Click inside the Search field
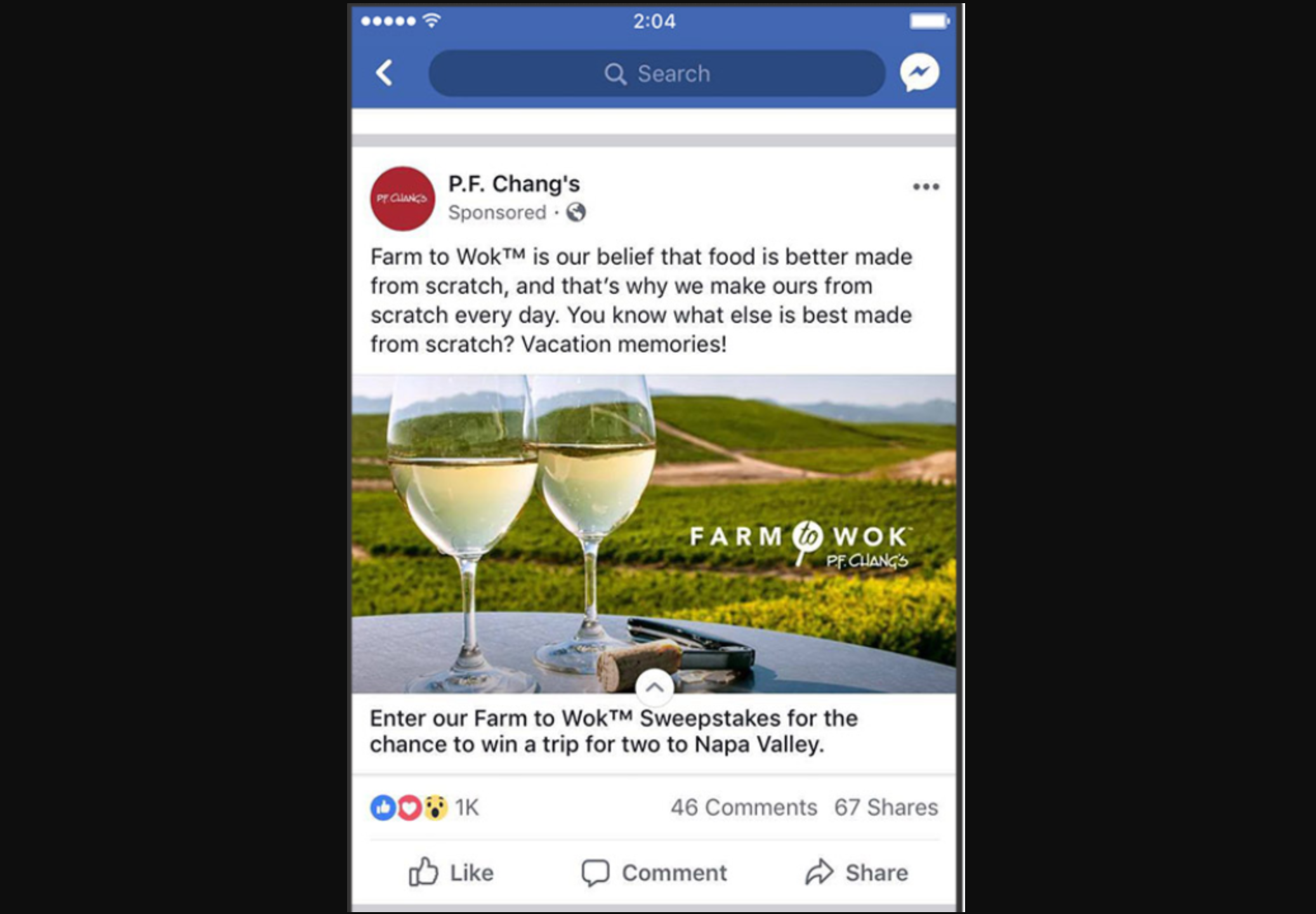Image resolution: width=1316 pixels, height=914 pixels. point(657,74)
